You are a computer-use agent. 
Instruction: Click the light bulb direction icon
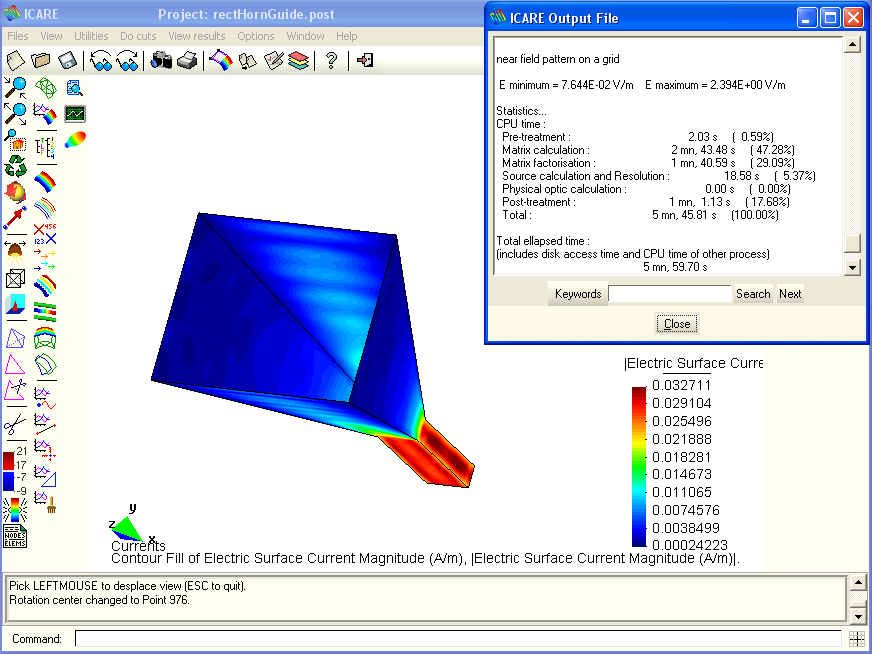click(15, 251)
